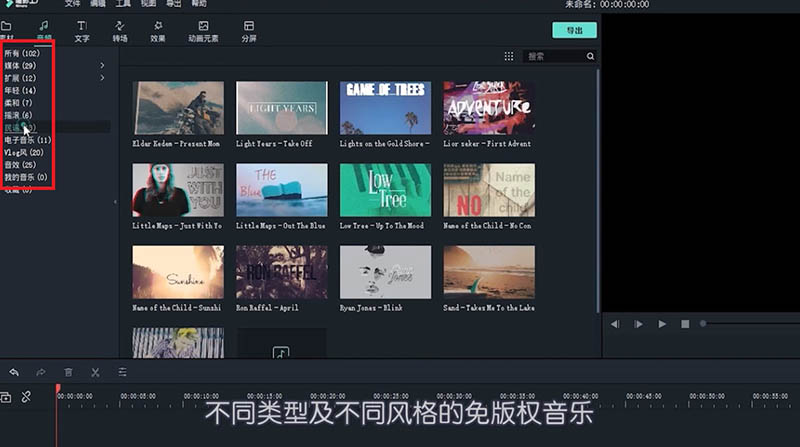Click the add track icon

pos(6,397)
